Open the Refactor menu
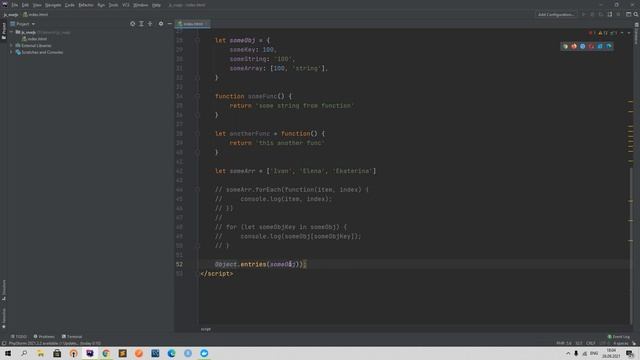Viewport: 640px width, 360px height. 86,5
